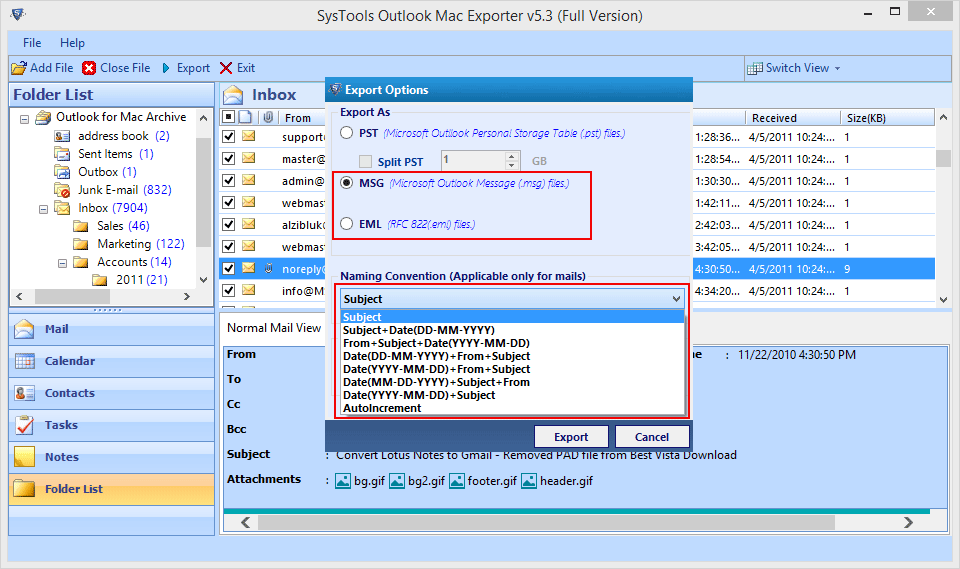Click the Calendar icon in sidebar
The image size is (960, 569).
(x=24, y=361)
